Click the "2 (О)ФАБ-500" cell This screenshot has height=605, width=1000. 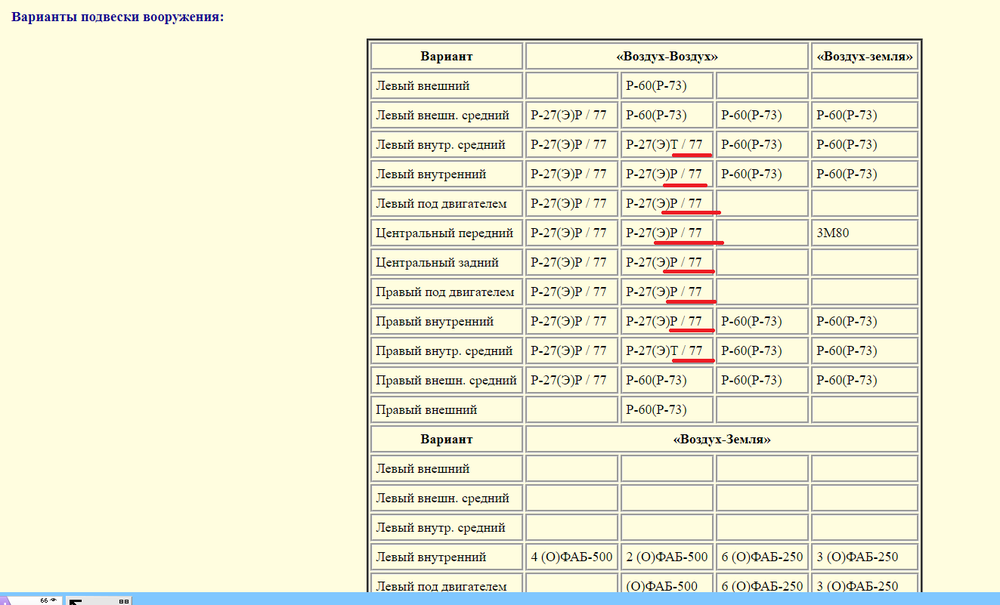click(x=667, y=557)
